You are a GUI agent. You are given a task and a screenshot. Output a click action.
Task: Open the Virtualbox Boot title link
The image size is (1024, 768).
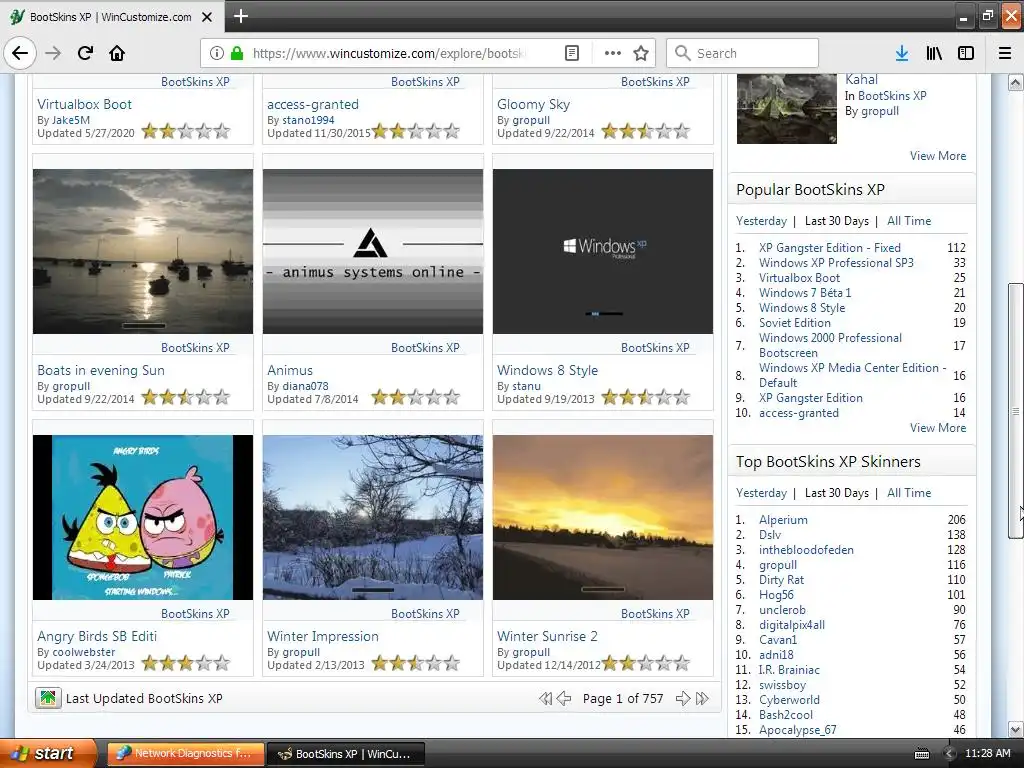84,104
